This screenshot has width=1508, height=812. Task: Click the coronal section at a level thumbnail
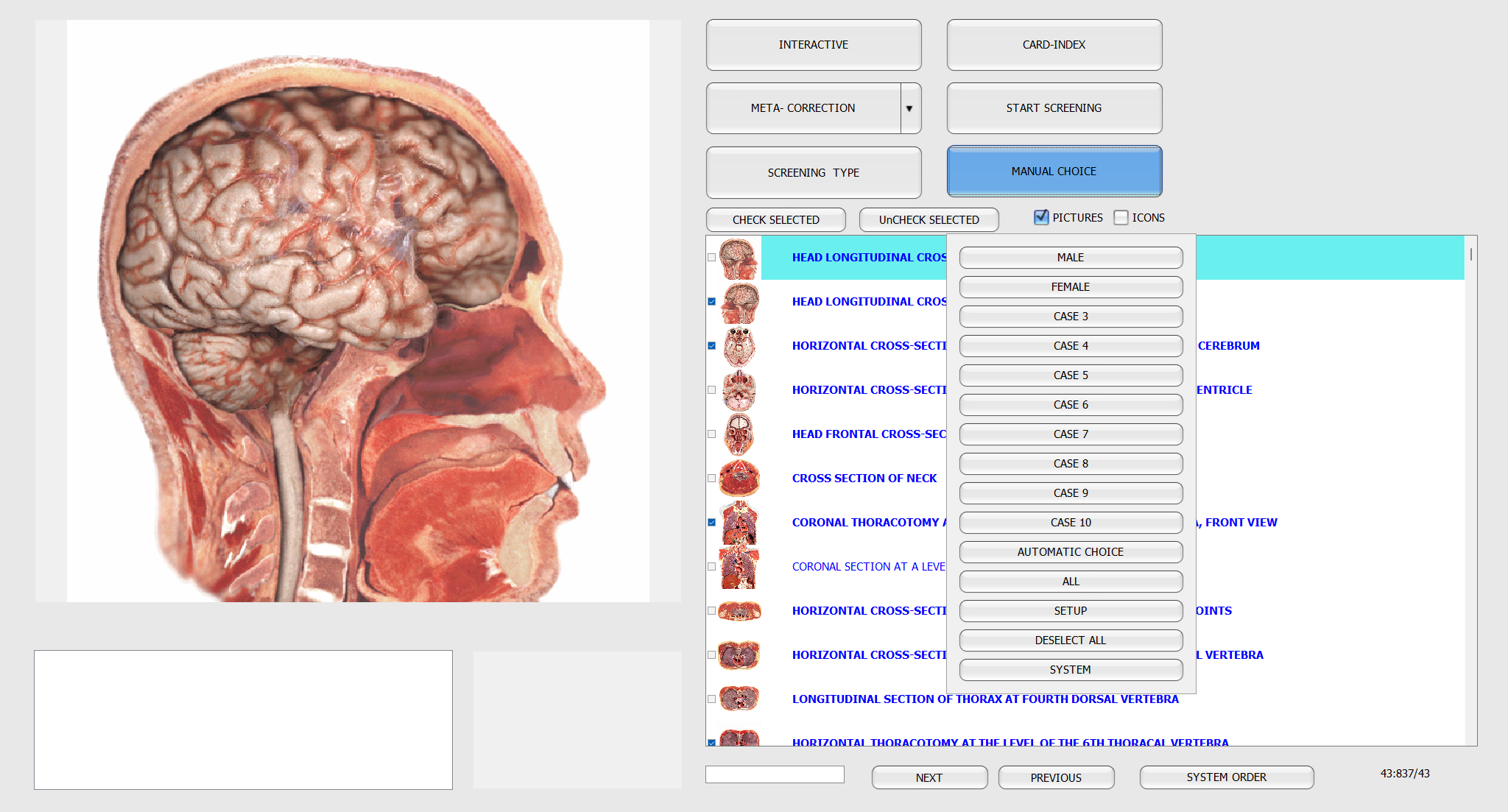click(x=739, y=567)
